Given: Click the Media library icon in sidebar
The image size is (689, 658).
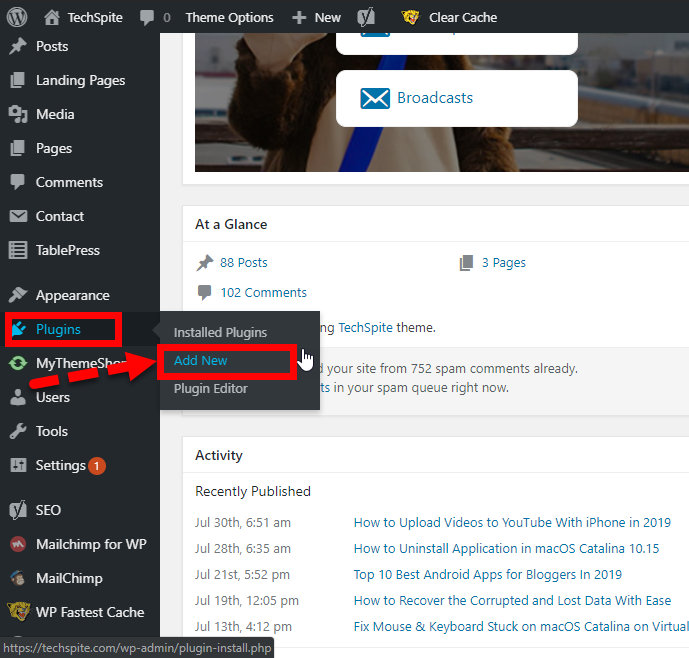Looking at the screenshot, I should pyautogui.click(x=17, y=114).
